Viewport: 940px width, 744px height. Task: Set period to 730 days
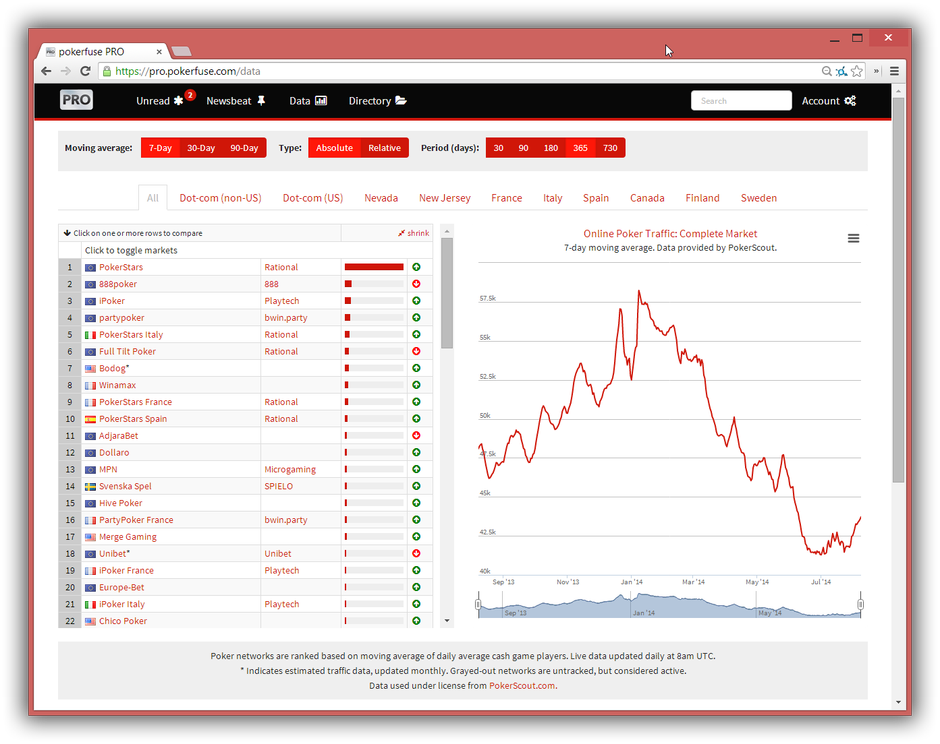point(610,148)
